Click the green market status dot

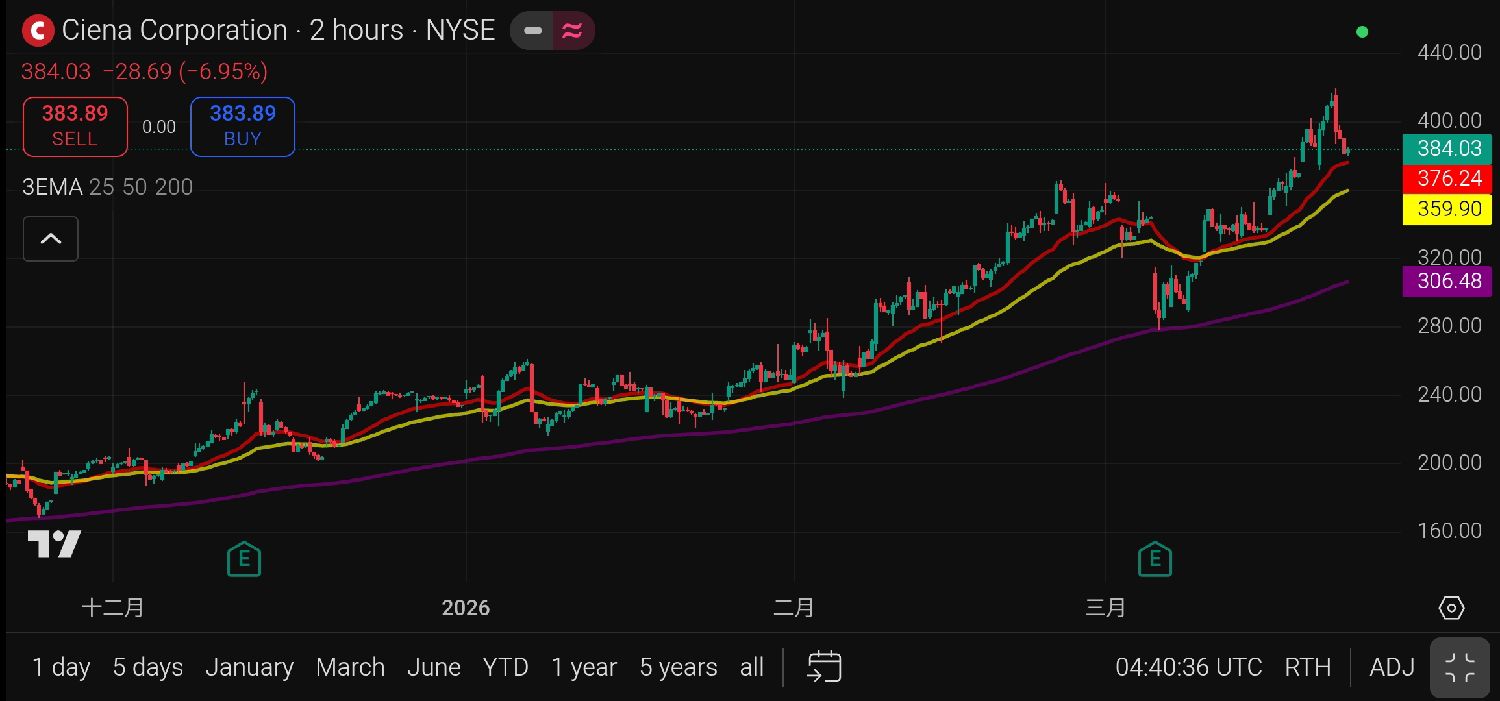pos(1362,32)
